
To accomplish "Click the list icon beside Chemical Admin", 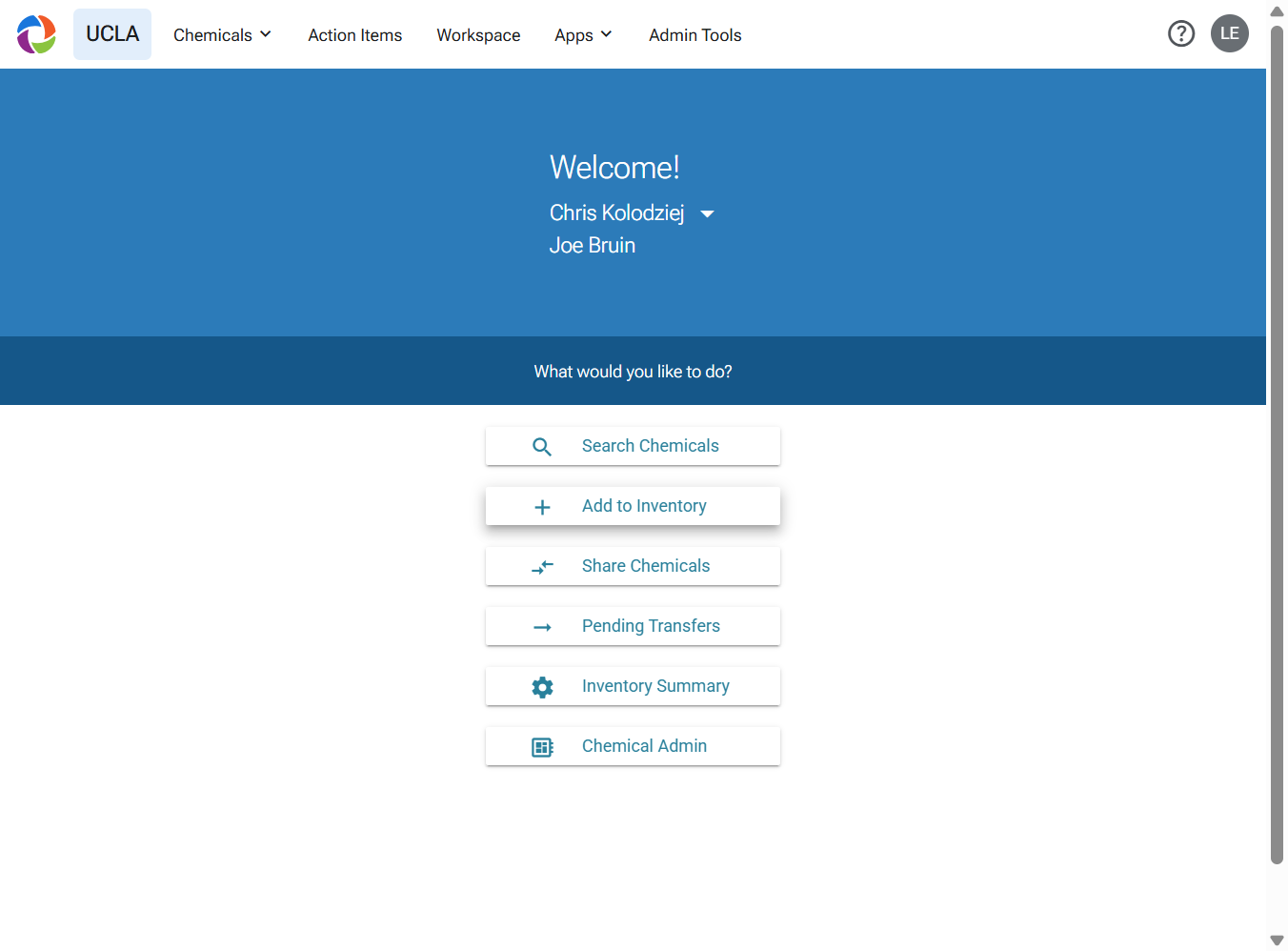I will coord(542,747).
